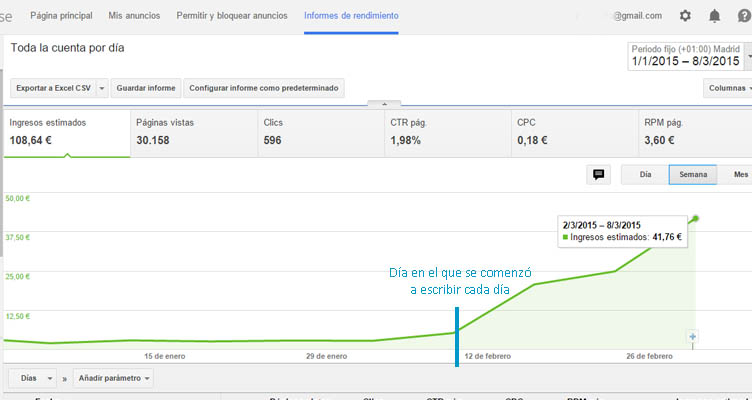The image size is (752, 400).
Task: Click the chart annotations comment icon
Action: coord(599,174)
